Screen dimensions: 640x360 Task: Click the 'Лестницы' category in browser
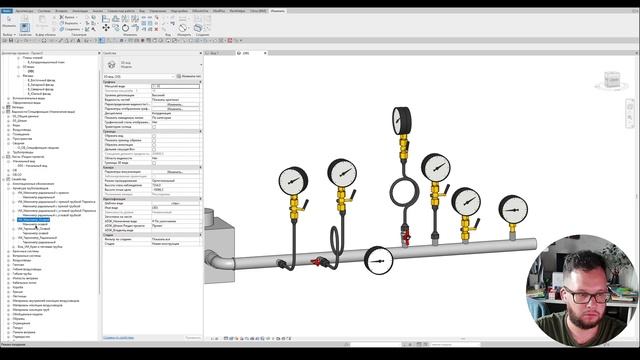[20, 296]
